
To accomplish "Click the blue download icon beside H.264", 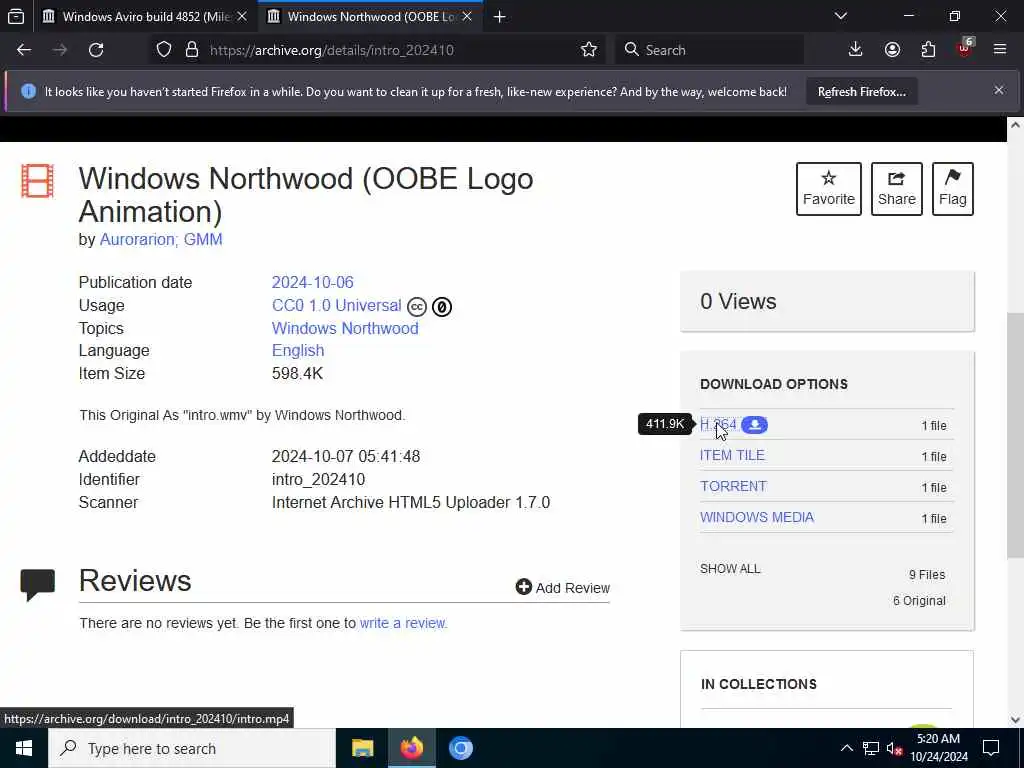I will (x=754, y=424).
